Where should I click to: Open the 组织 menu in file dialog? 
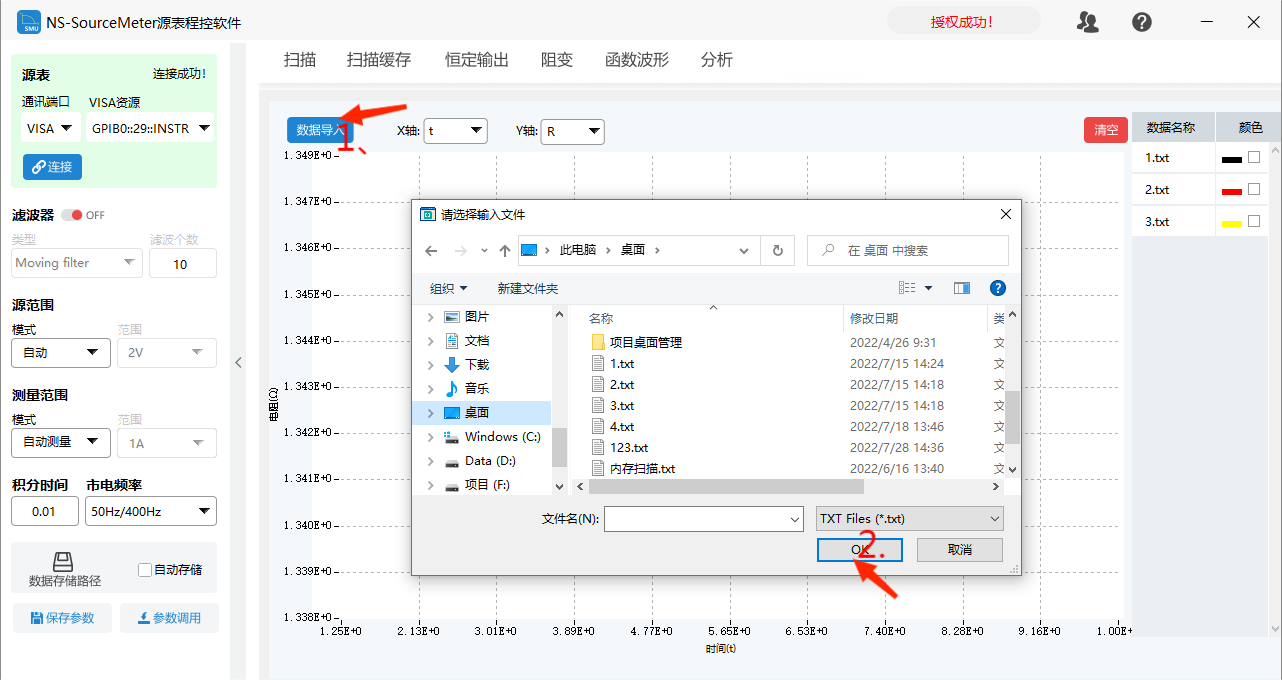(x=449, y=288)
